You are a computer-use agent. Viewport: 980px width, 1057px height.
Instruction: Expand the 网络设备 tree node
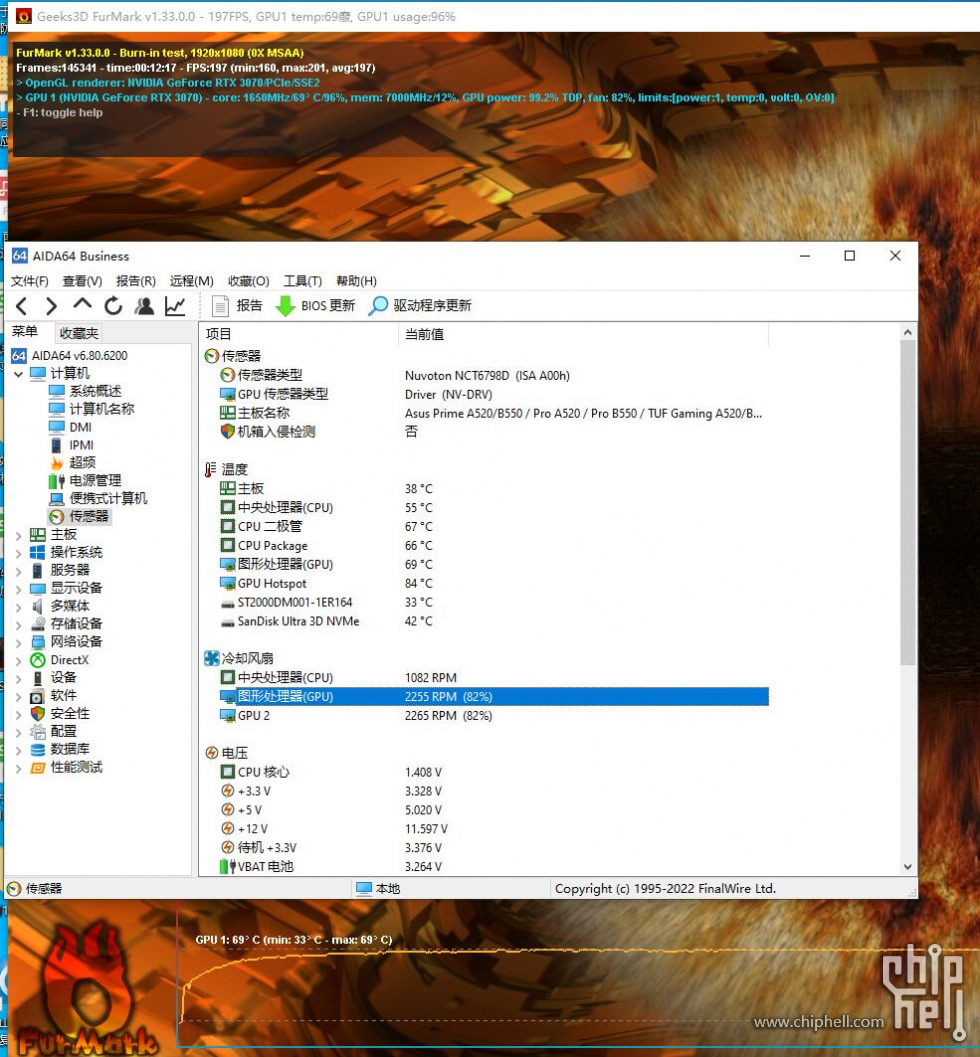(x=18, y=642)
